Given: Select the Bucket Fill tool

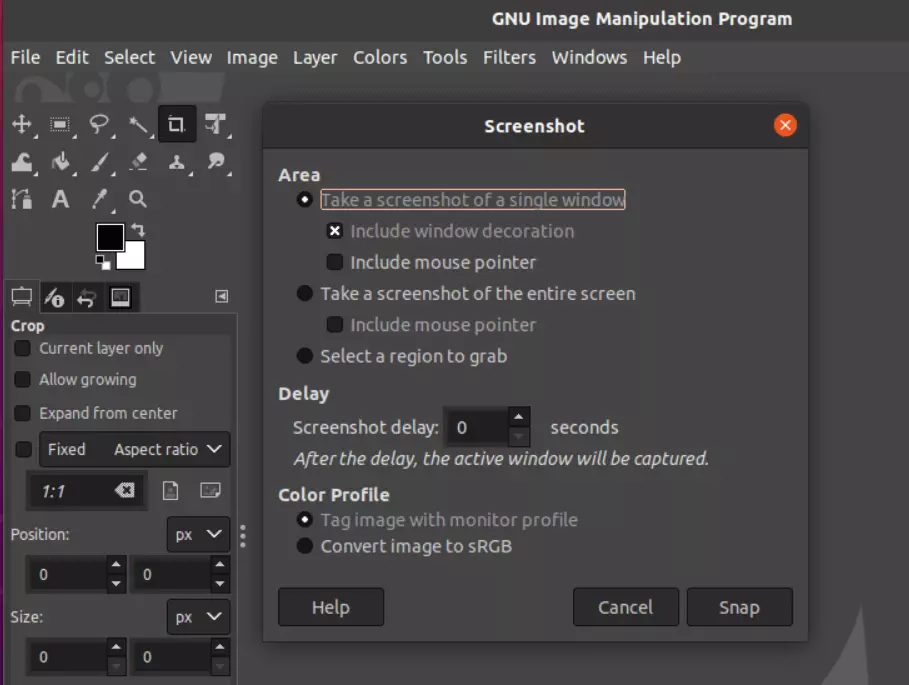Looking at the screenshot, I should (x=61, y=162).
